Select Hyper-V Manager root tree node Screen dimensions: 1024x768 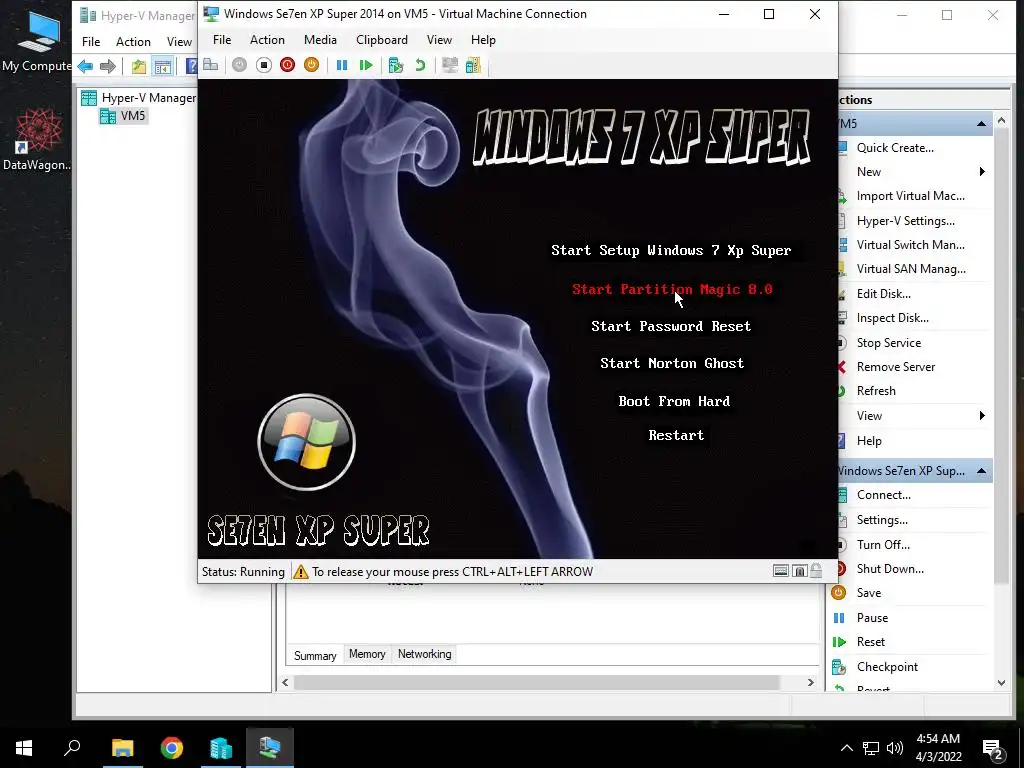click(x=139, y=98)
